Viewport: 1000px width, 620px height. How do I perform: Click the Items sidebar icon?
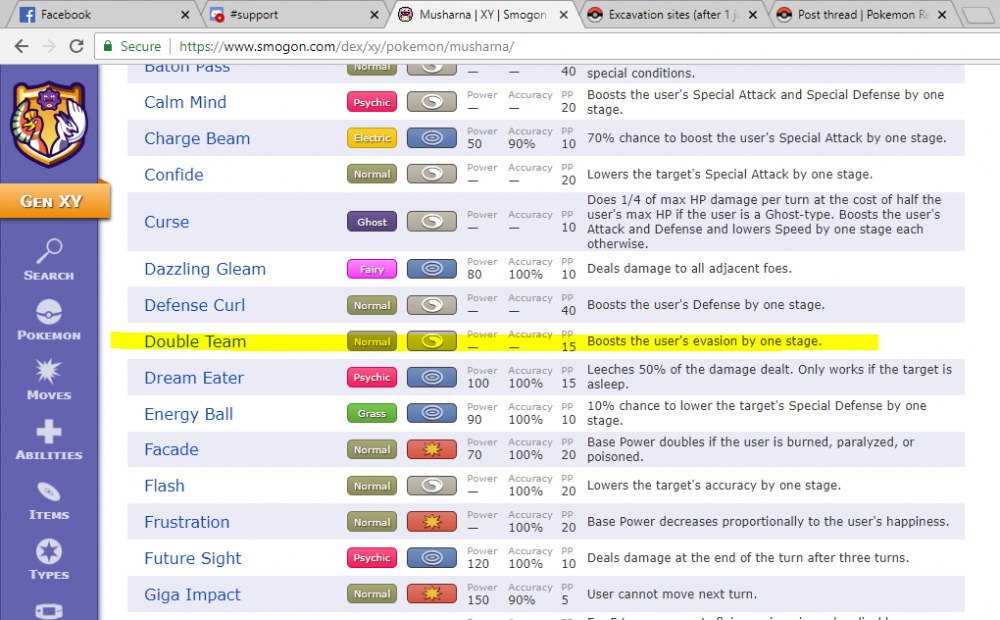click(48, 492)
